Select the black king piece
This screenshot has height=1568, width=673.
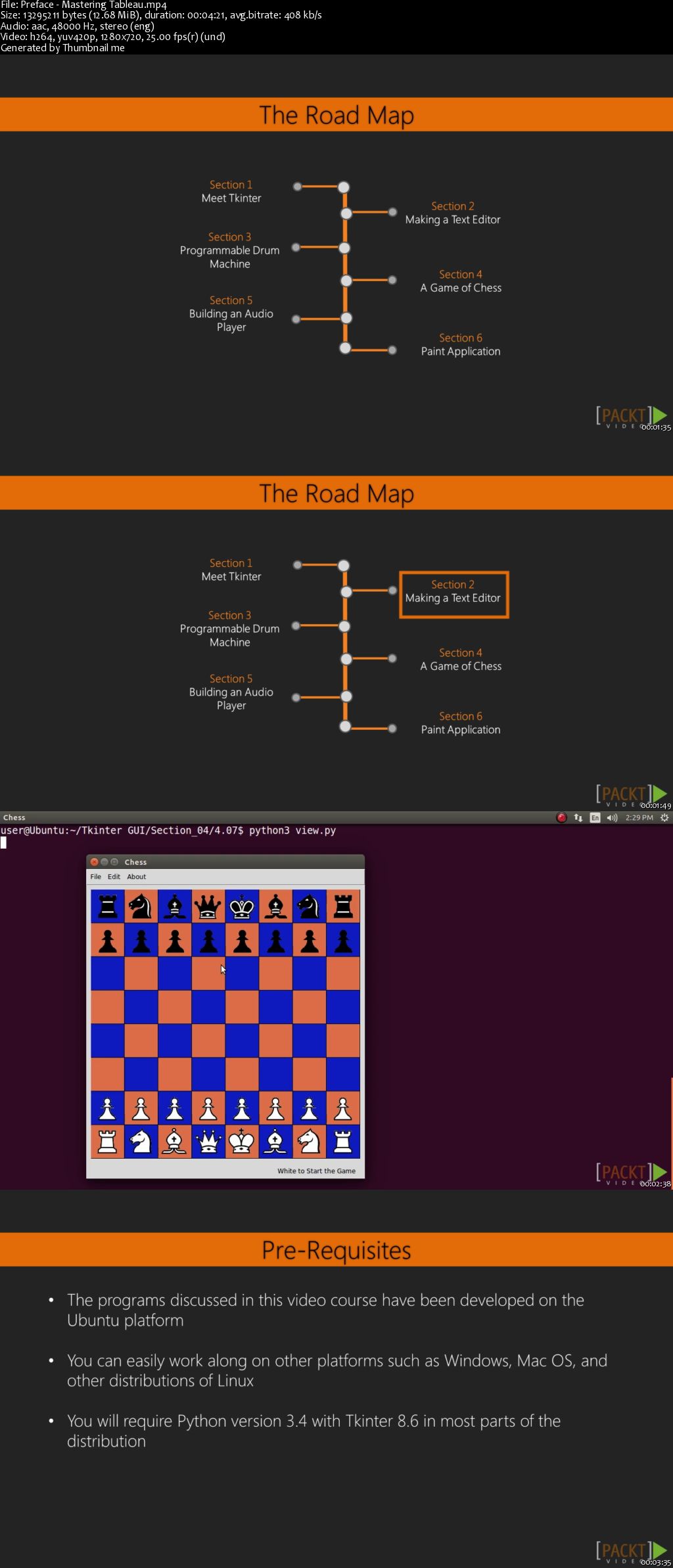(x=242, y=907)
